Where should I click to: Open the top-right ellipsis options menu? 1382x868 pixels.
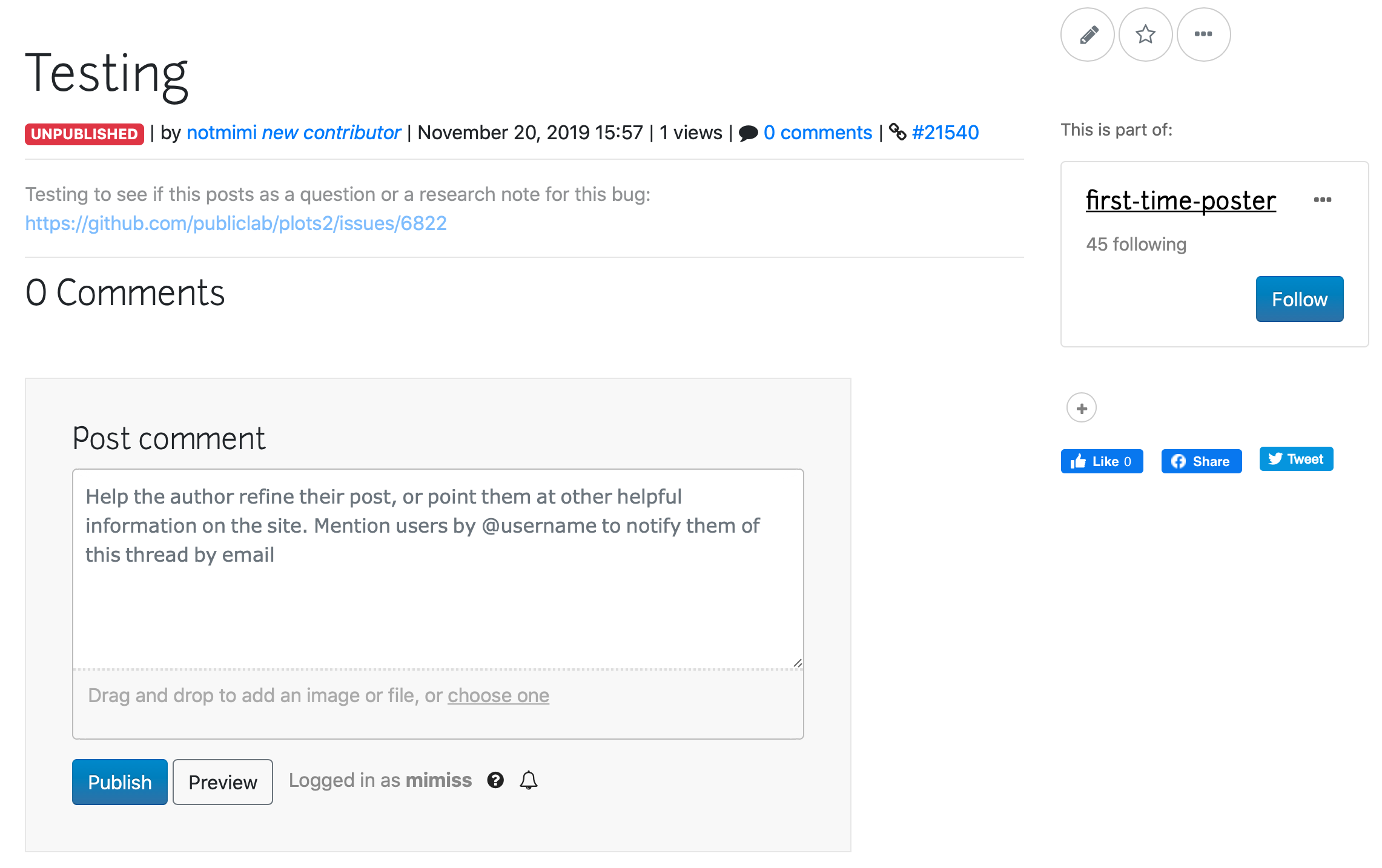point(1203,35)
